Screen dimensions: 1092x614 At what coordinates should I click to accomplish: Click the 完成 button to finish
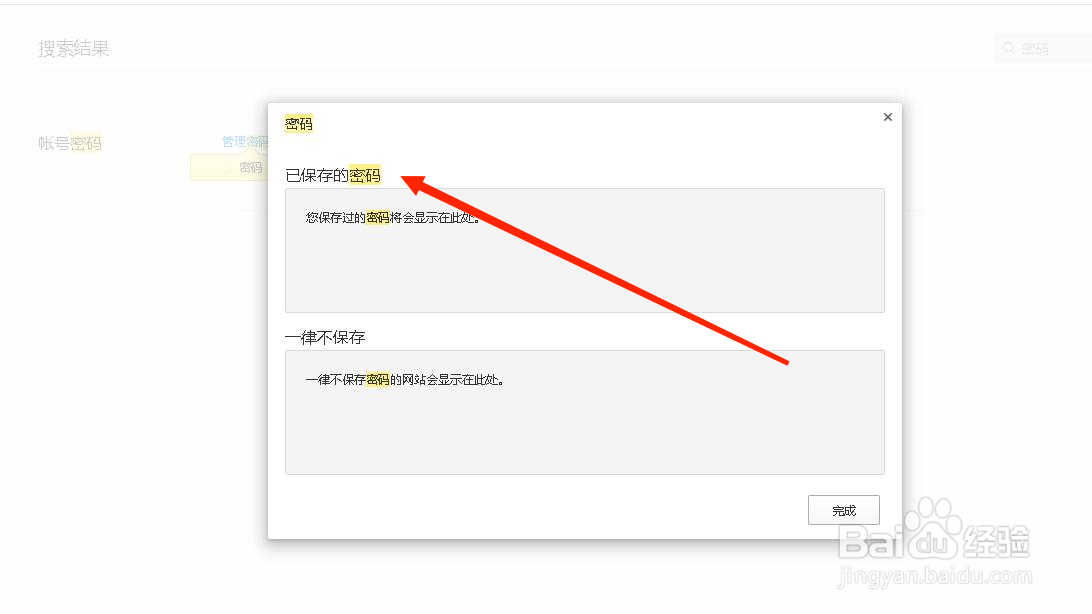click(843, 510)
